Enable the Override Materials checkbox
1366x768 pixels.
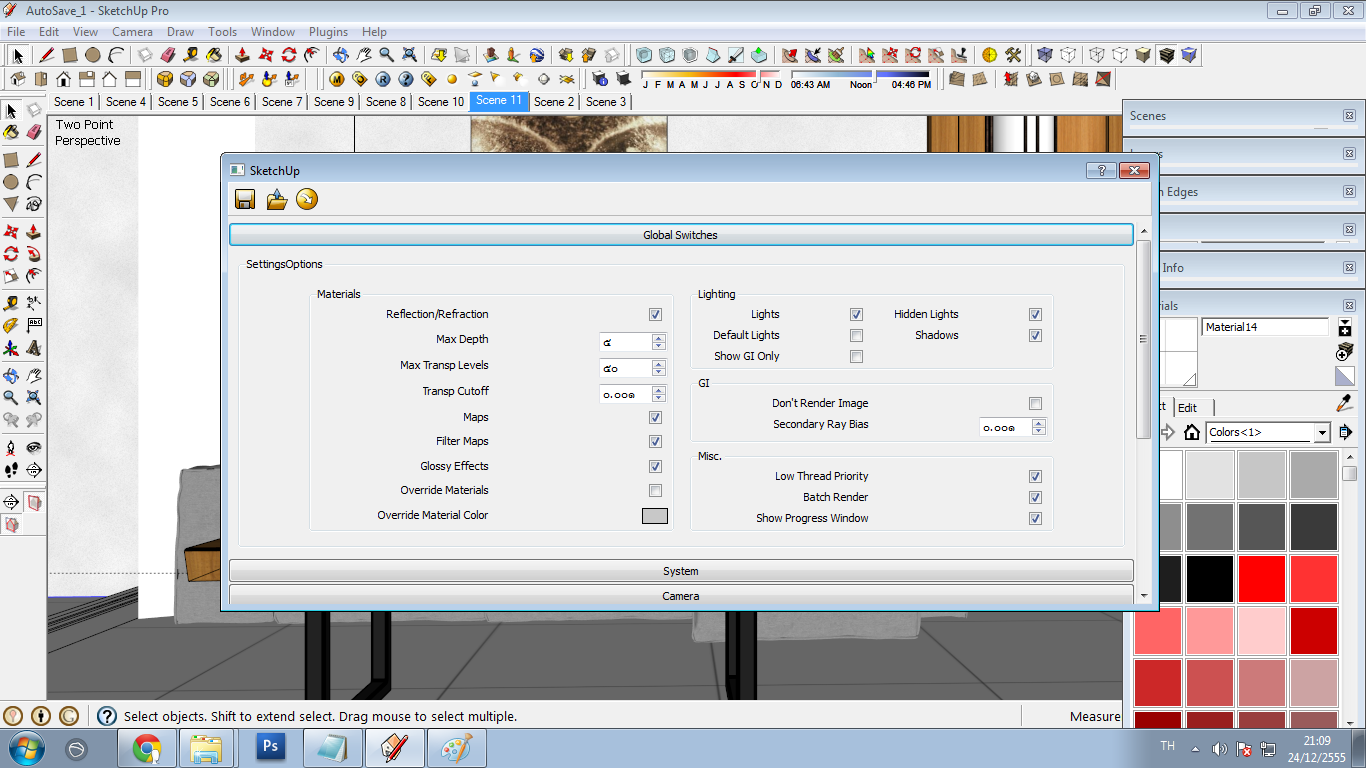(655, 490)
